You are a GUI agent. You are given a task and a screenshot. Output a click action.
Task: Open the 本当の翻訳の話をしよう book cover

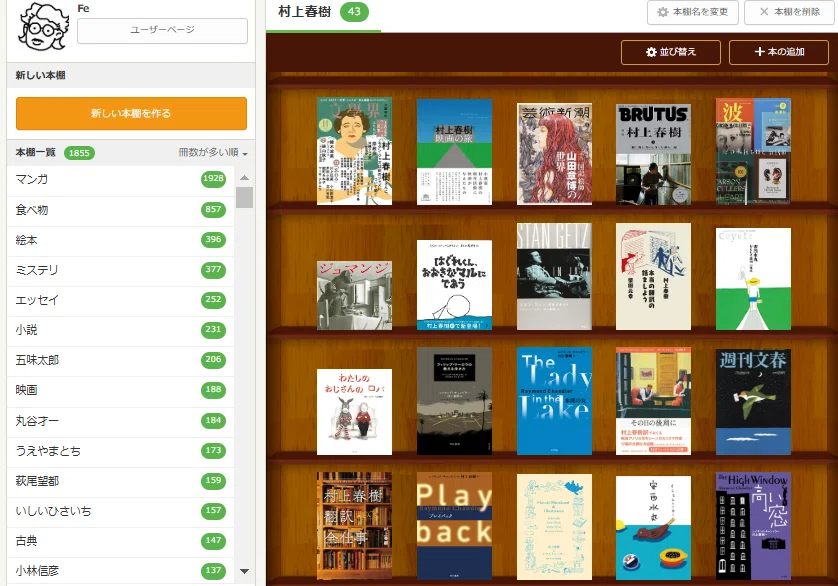click(x=653, y=276)
